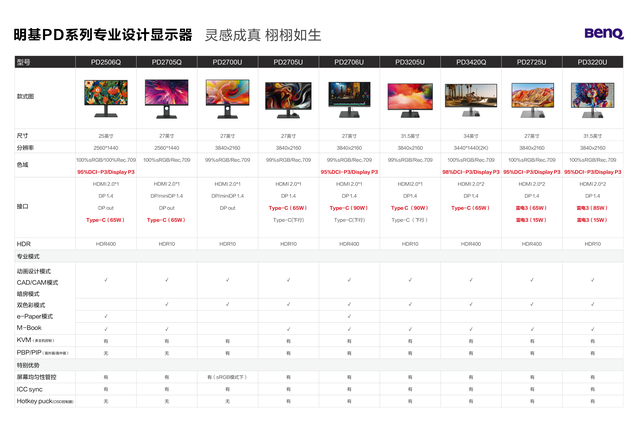The width and height of the screenshot is (640, 424).
Task: Open the PD2705U monitor thumbnail
Action: click(x=288, y=100)
